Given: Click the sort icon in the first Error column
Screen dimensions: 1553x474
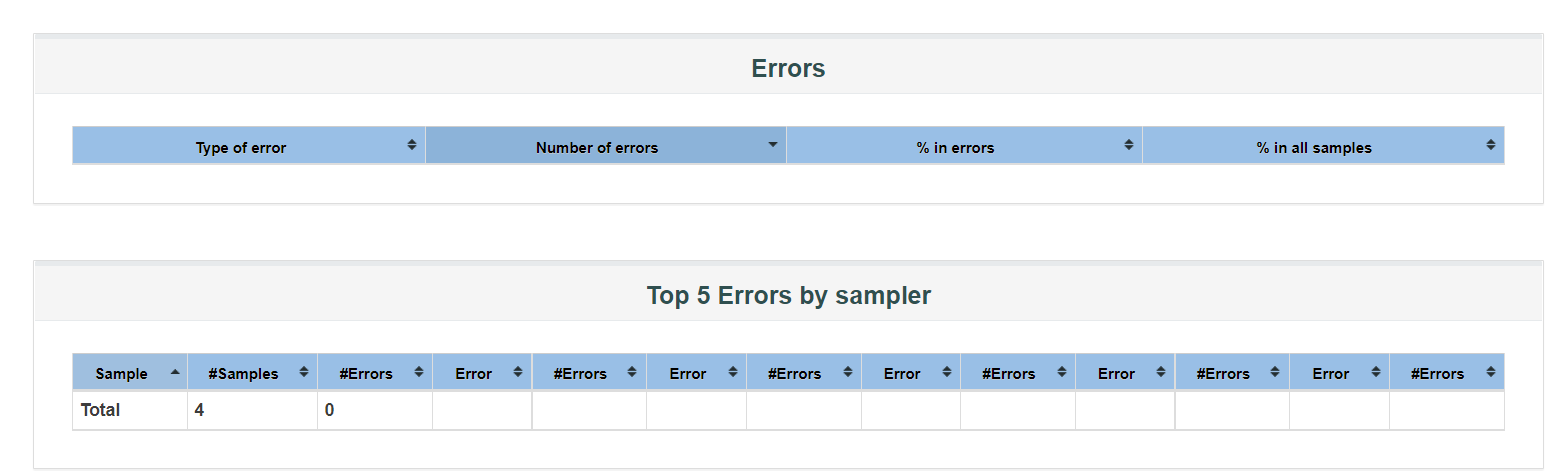Looking at the screenshot, I should [517, 372].
